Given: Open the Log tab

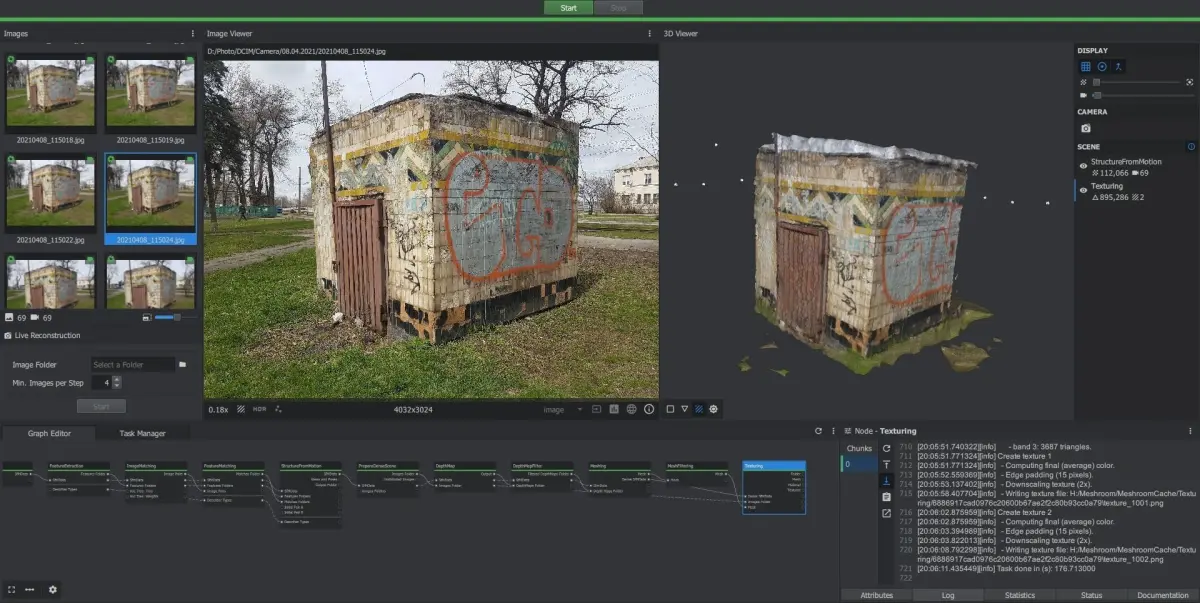Looking at the screenshot, I should click(948, 595).
